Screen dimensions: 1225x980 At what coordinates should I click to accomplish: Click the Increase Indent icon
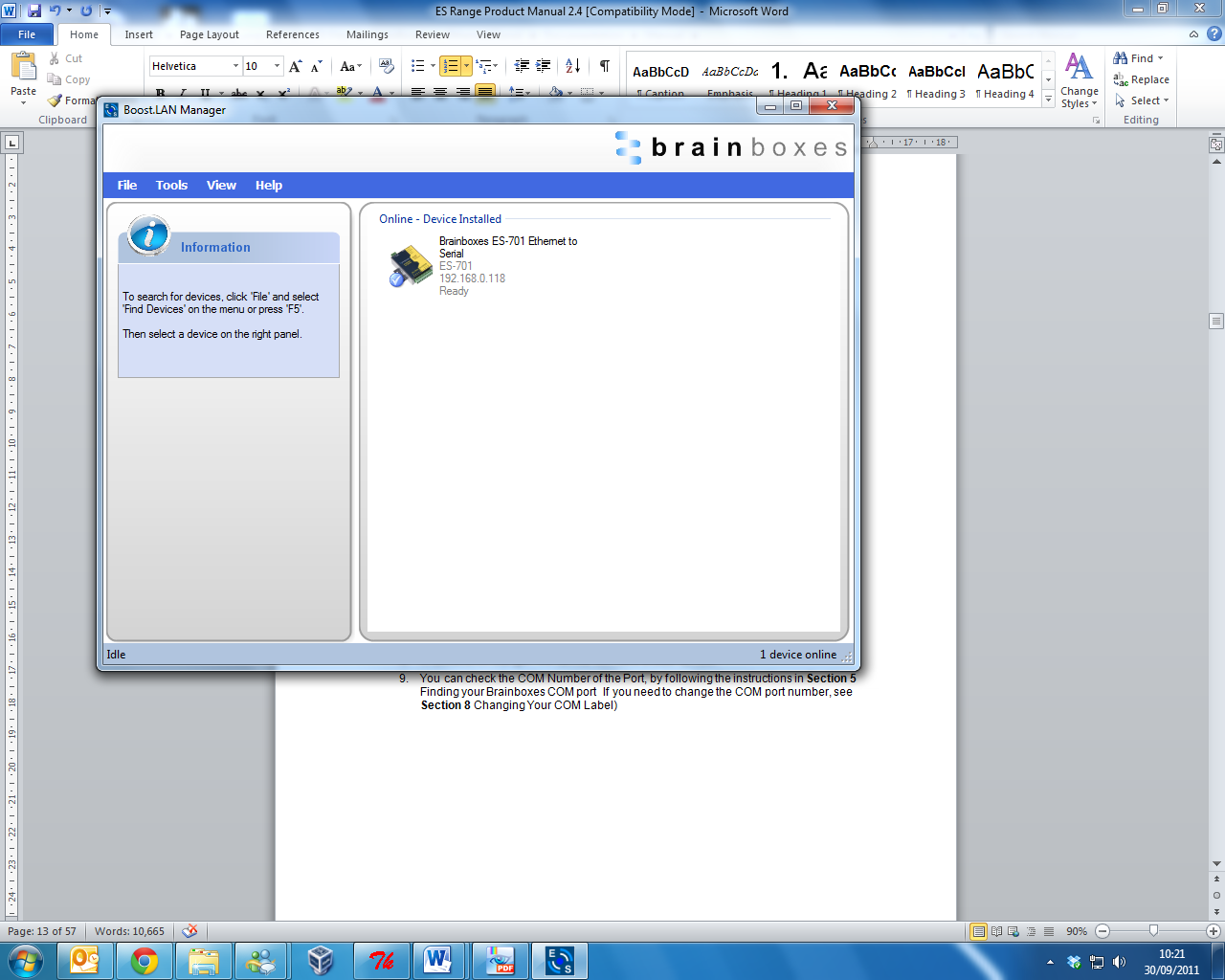point(544,66)
